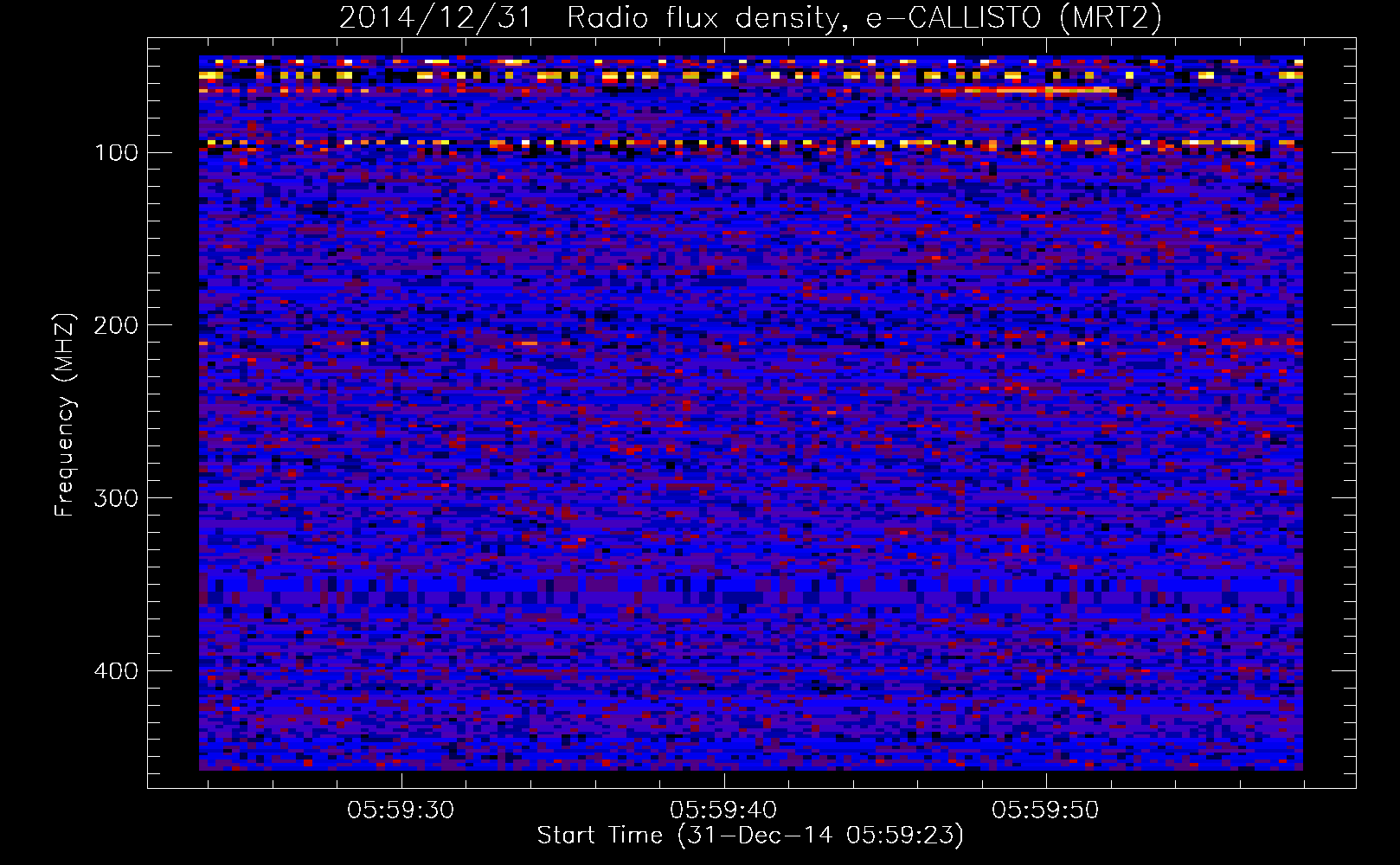The image size is (1400, 865).
Task: Click the 05:59:50 time tick label
Action: [1045, 810]
